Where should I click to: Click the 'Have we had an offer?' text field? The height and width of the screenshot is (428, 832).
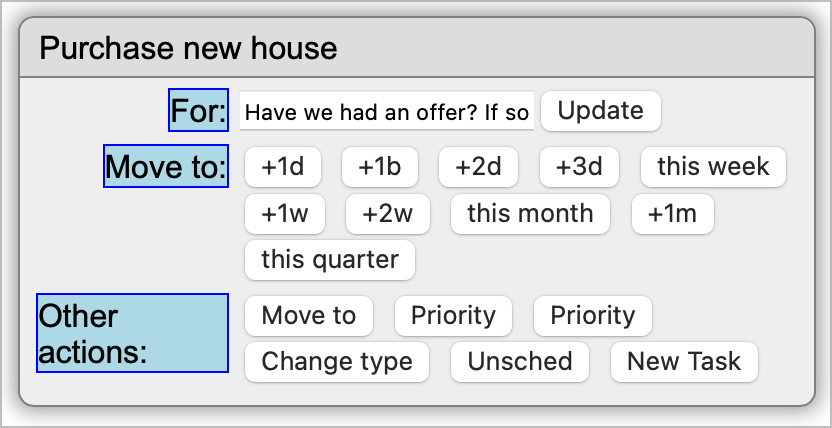387,112
